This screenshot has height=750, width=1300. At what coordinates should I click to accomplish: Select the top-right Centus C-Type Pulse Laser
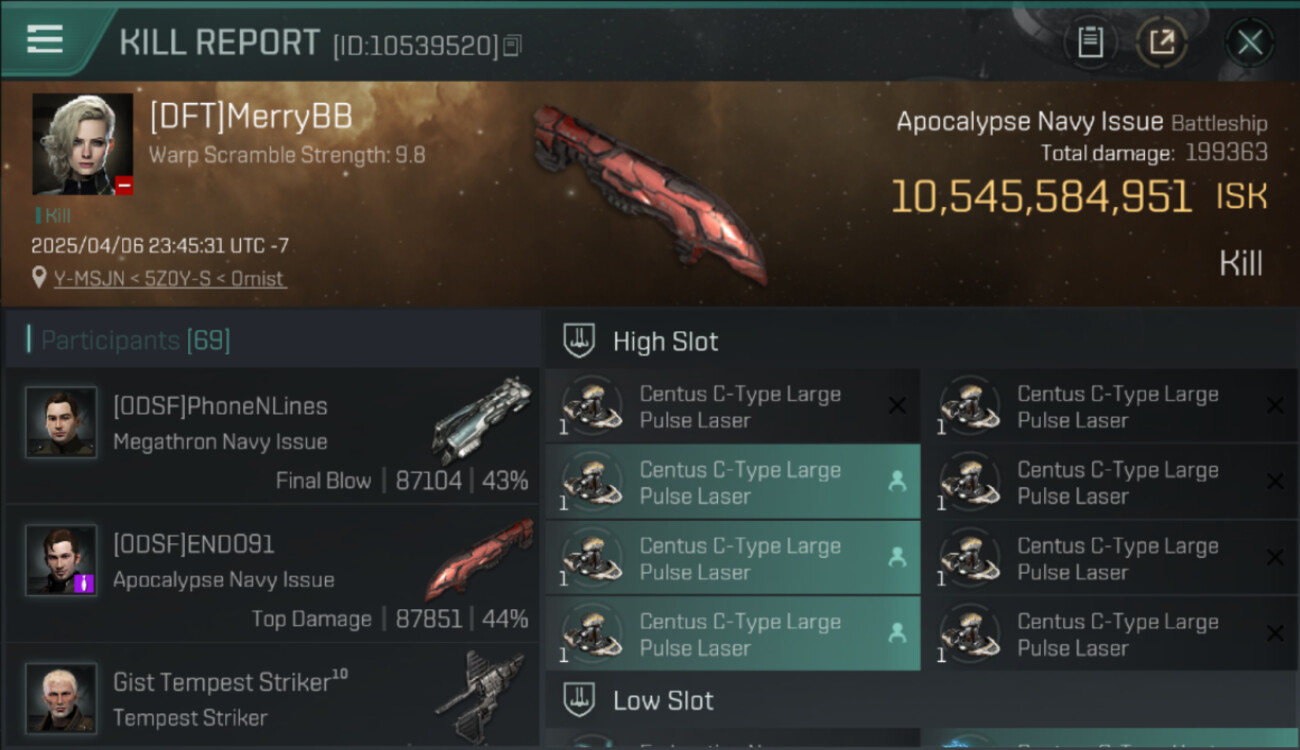[x=1110, y=406]
